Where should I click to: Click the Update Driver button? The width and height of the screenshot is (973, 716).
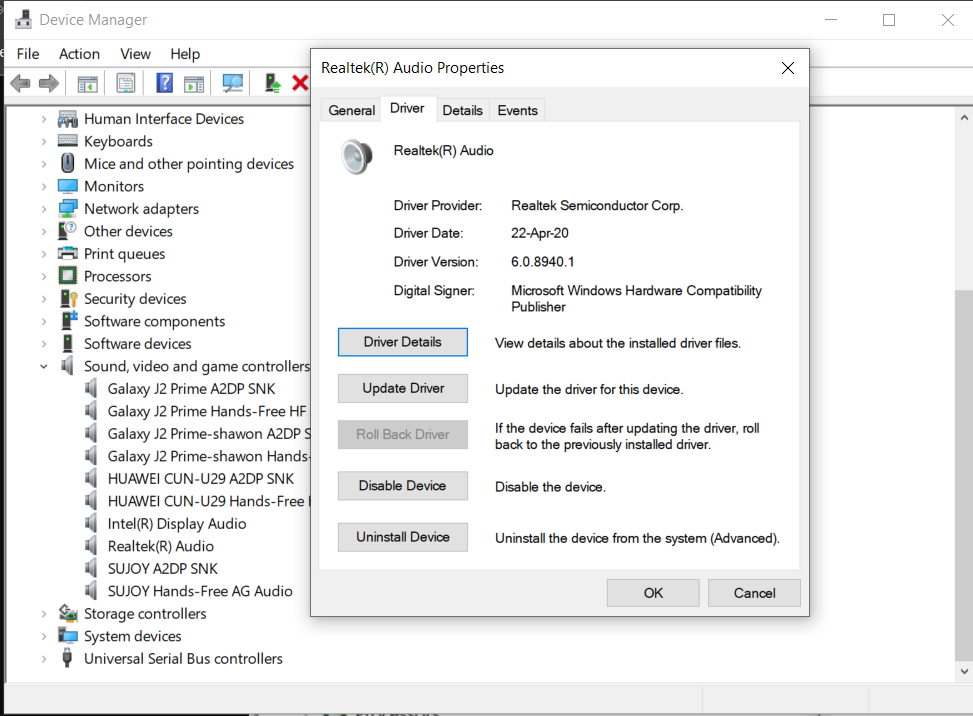click(403, 388)
